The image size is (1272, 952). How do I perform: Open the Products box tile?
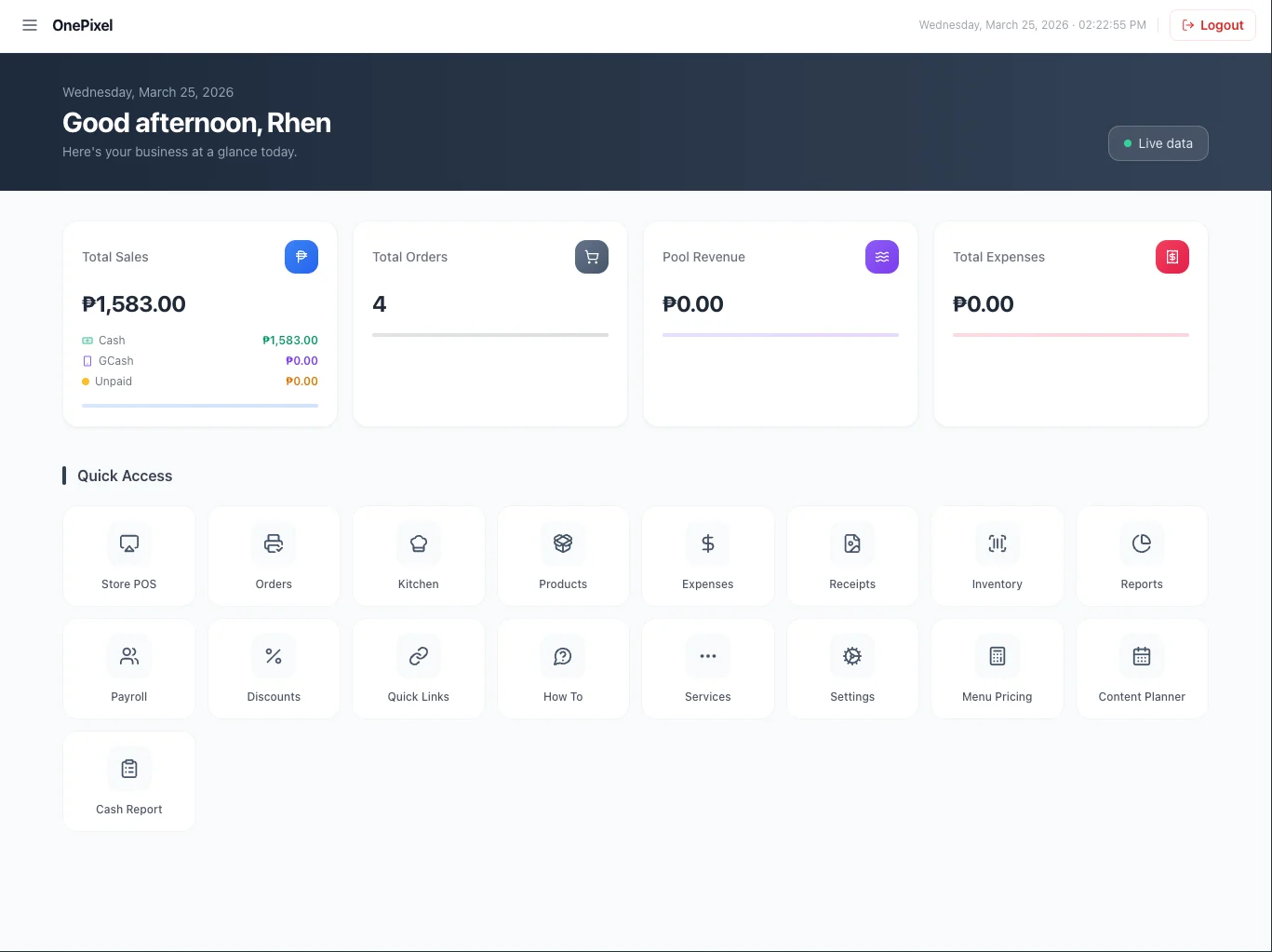563,556
